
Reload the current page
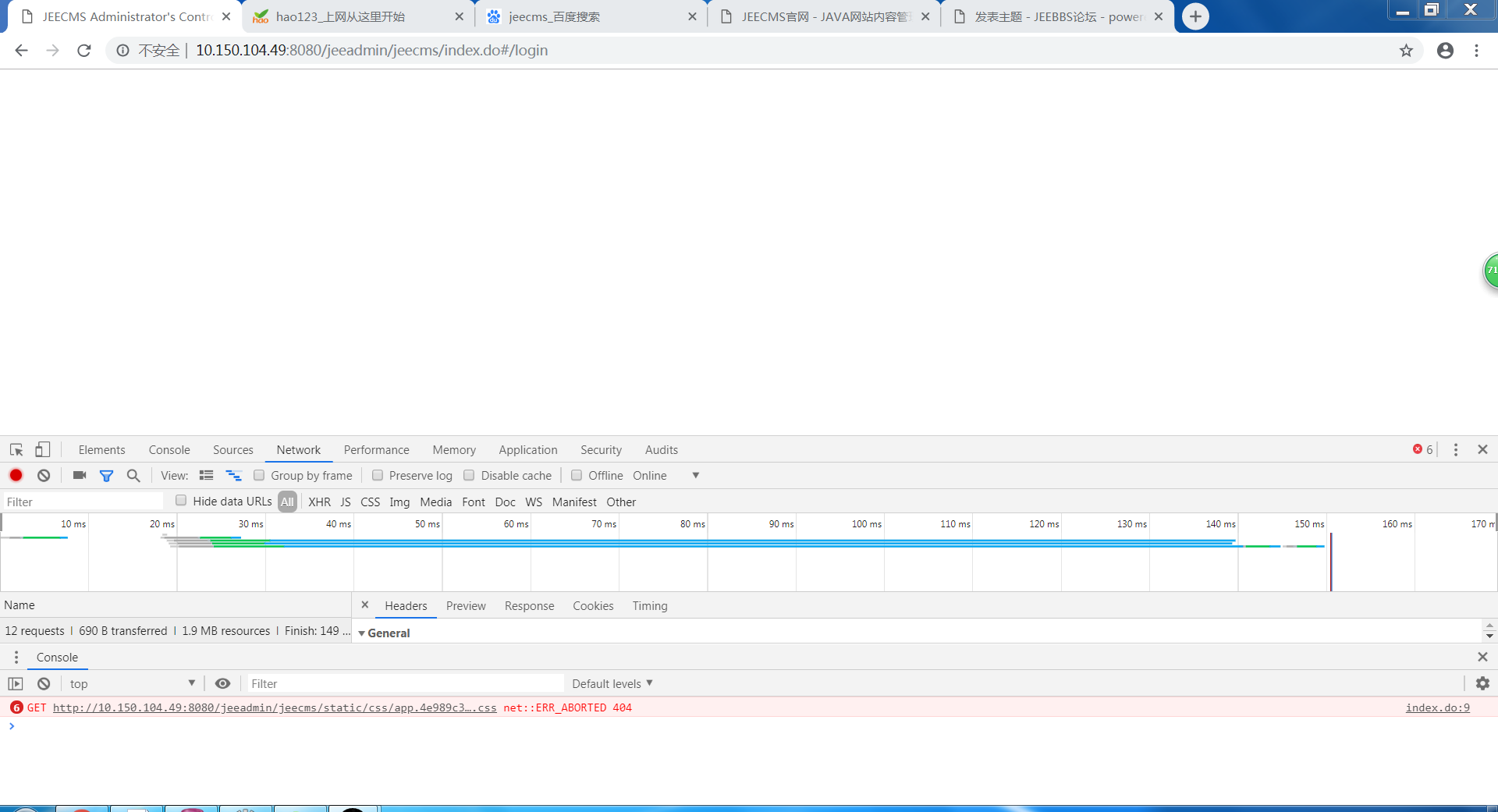click(84, 51)
